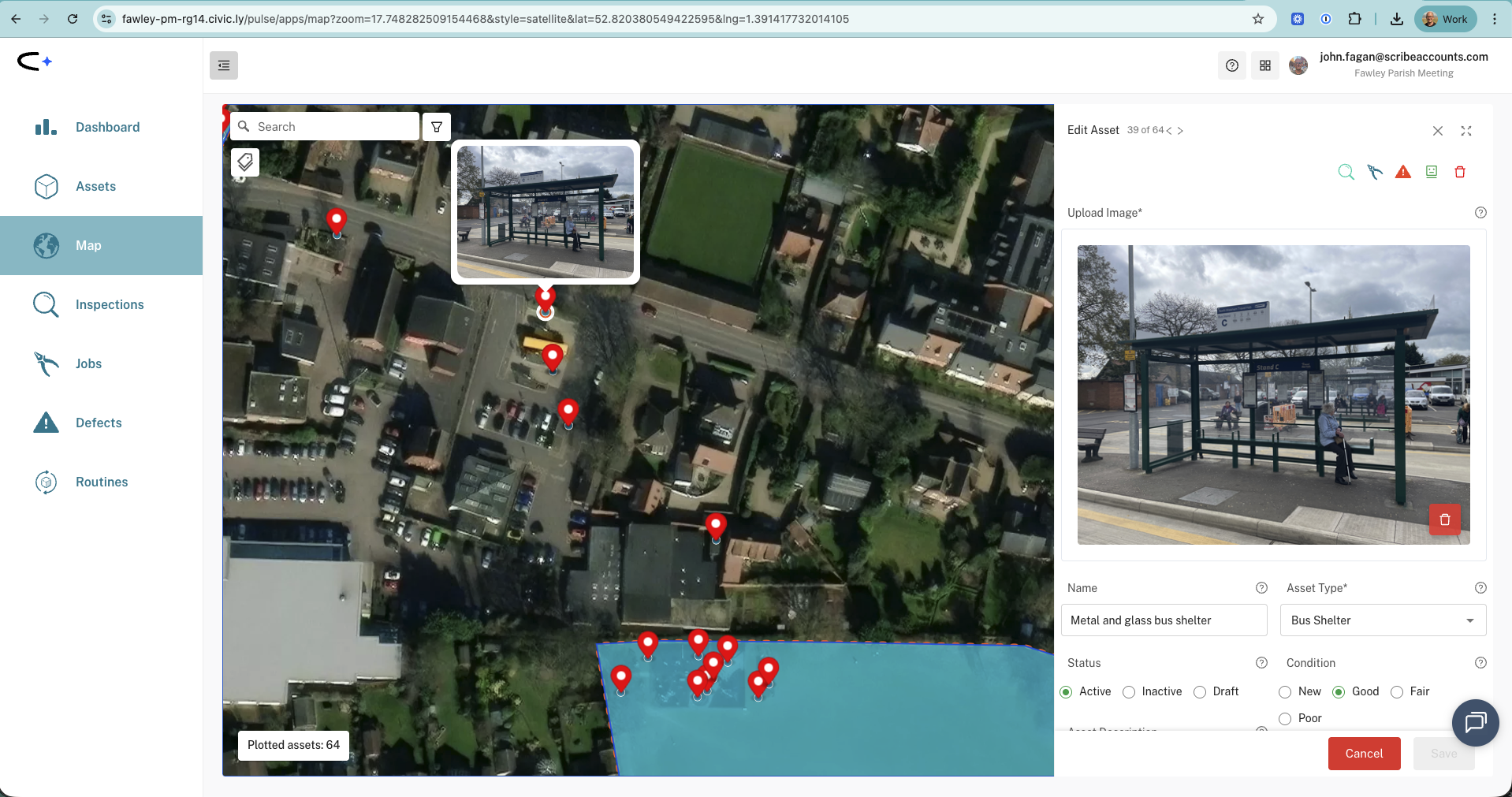Delete the asset using the red trash icon

pos(1460,171)
